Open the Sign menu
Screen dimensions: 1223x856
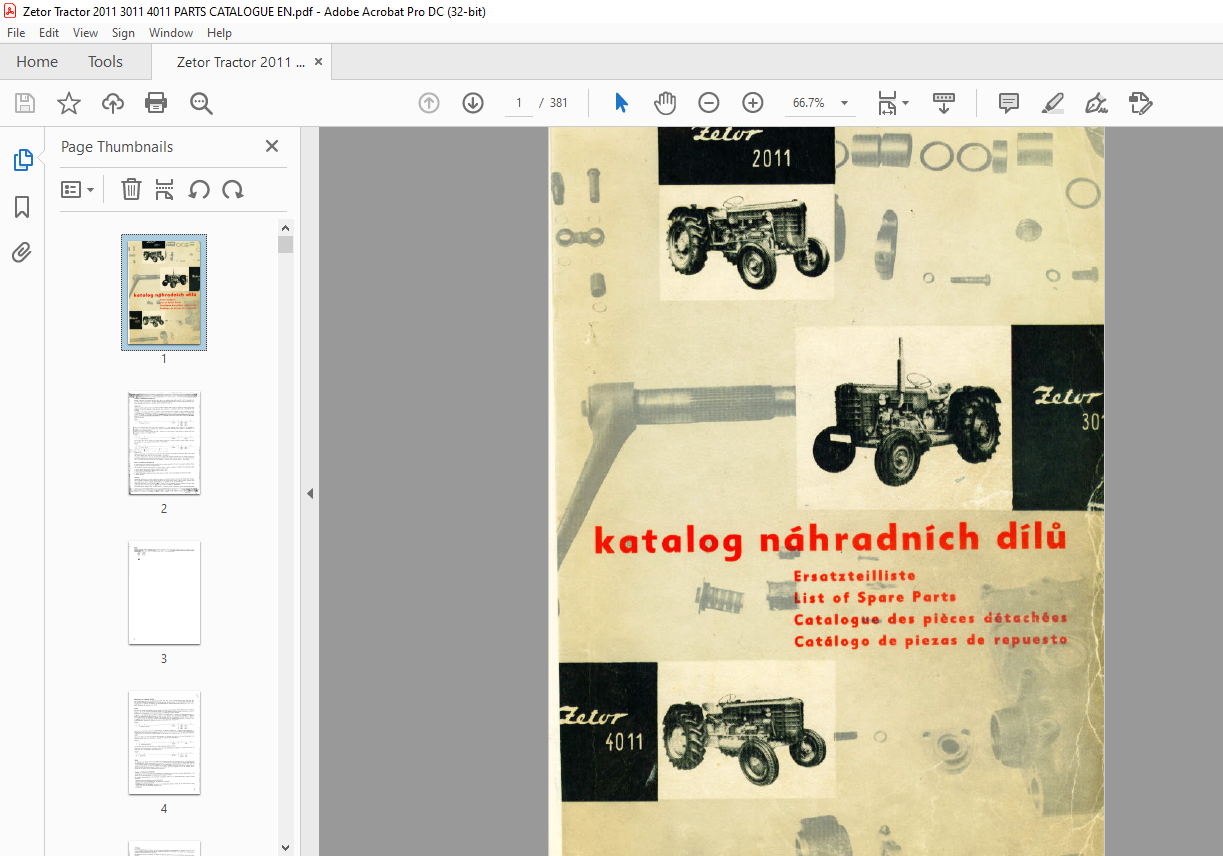(123, 33)
